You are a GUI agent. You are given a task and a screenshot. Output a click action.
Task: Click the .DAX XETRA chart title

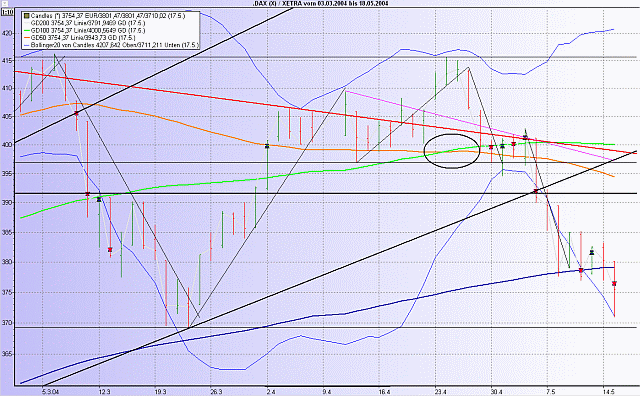[320, 3]
